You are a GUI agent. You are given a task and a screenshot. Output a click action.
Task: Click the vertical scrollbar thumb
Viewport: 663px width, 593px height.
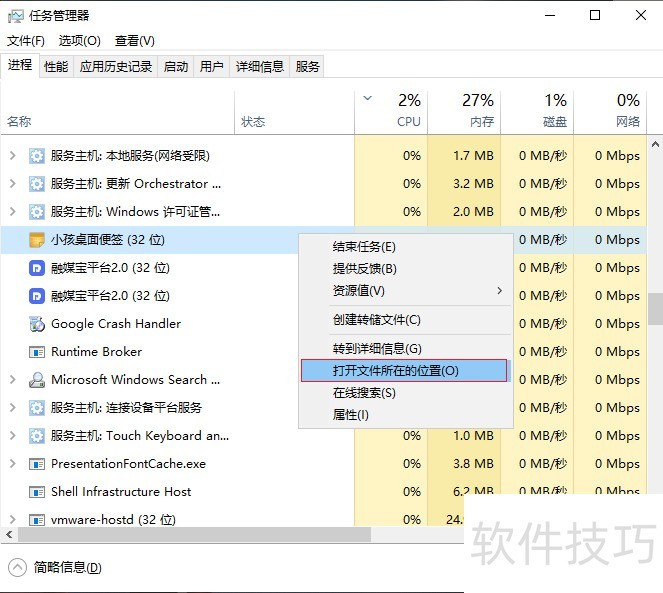click(655, 309)
